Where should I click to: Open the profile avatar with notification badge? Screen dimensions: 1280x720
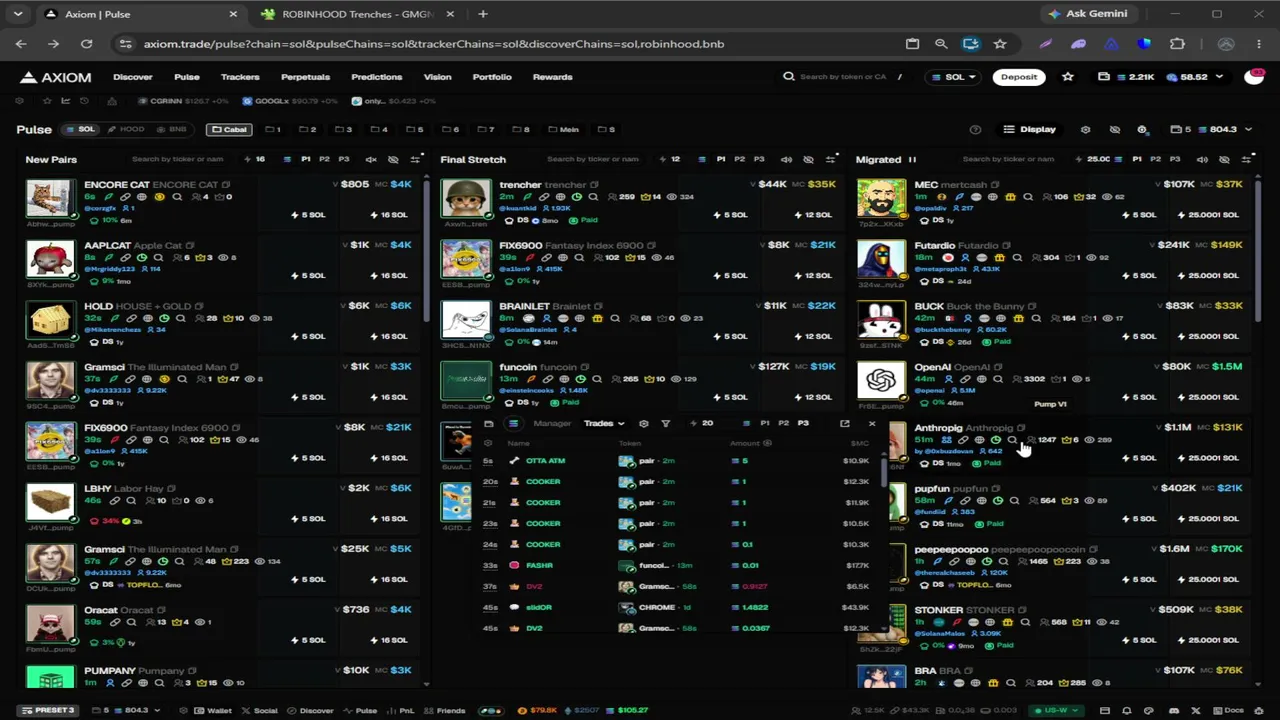(x=1254, y=77)
